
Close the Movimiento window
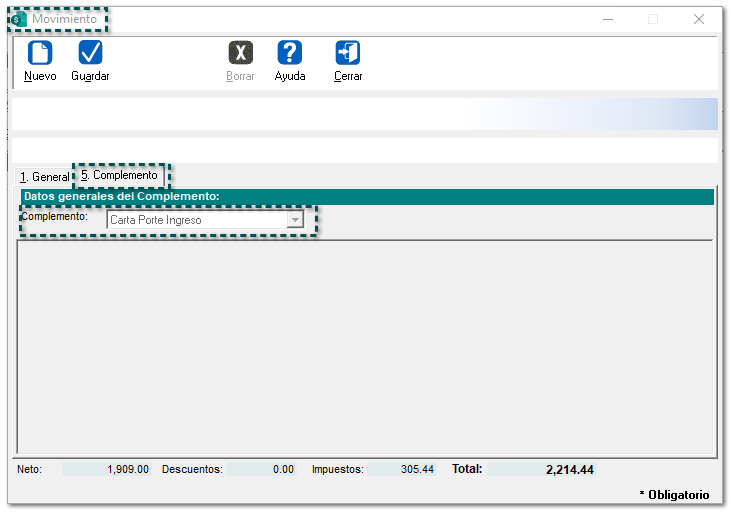point(699,19)
